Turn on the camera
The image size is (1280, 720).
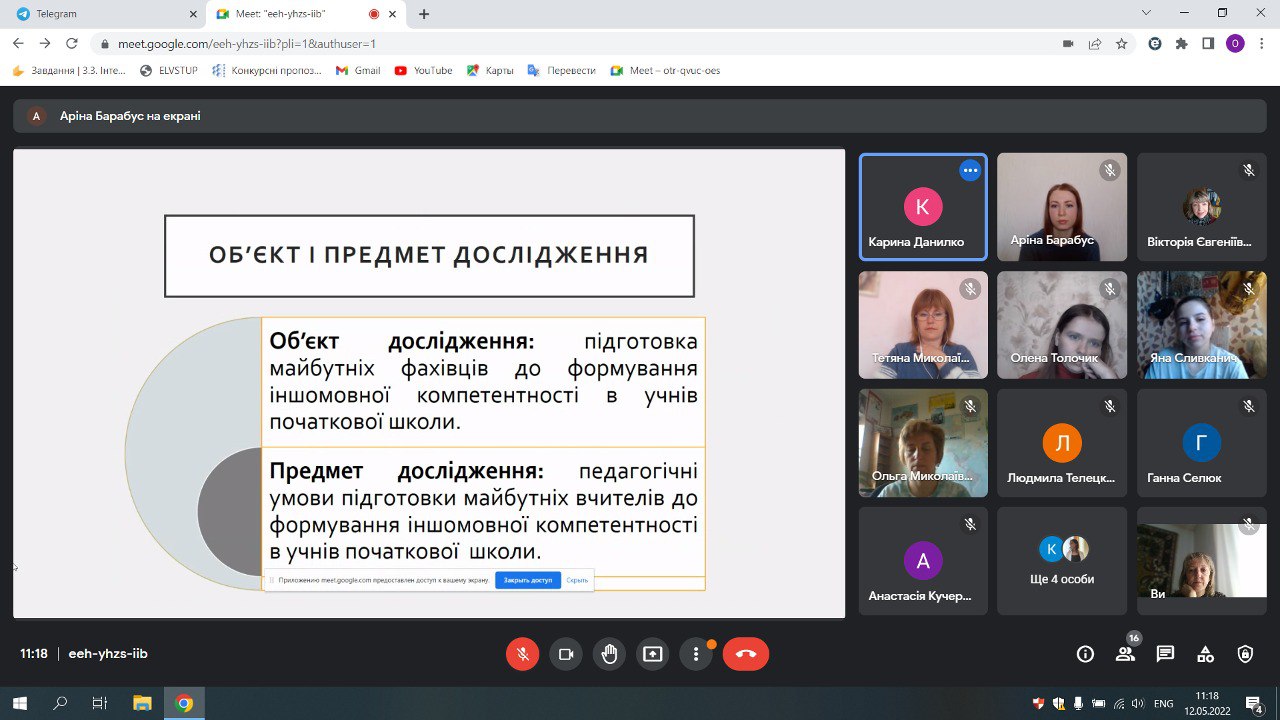coord(566,654)
